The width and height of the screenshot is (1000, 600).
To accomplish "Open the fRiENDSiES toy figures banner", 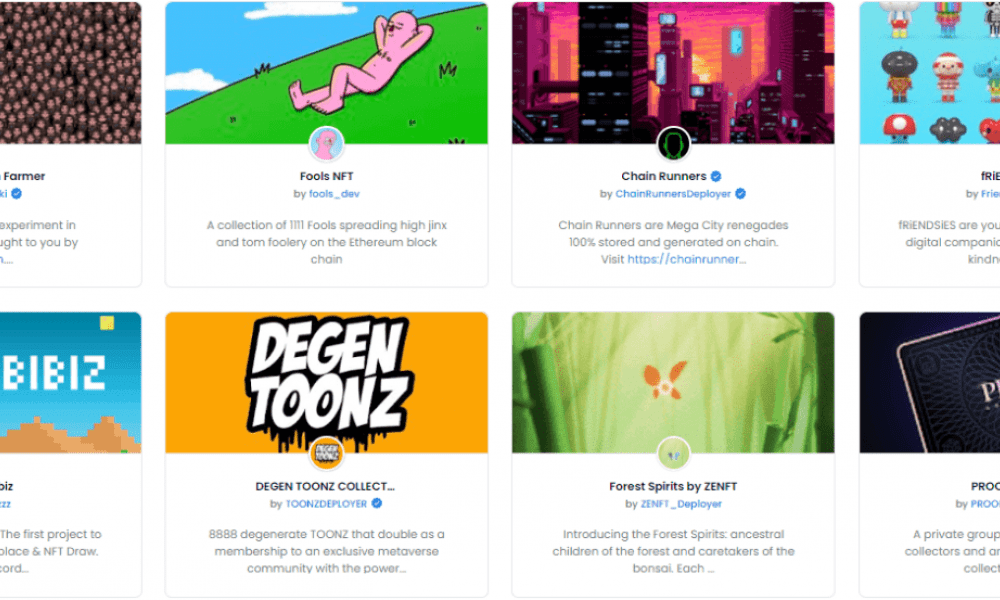I will pos(930,73).
